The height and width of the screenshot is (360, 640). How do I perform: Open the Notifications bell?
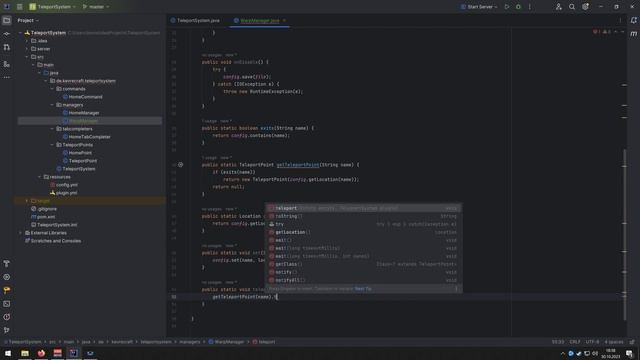click(633, 20)
